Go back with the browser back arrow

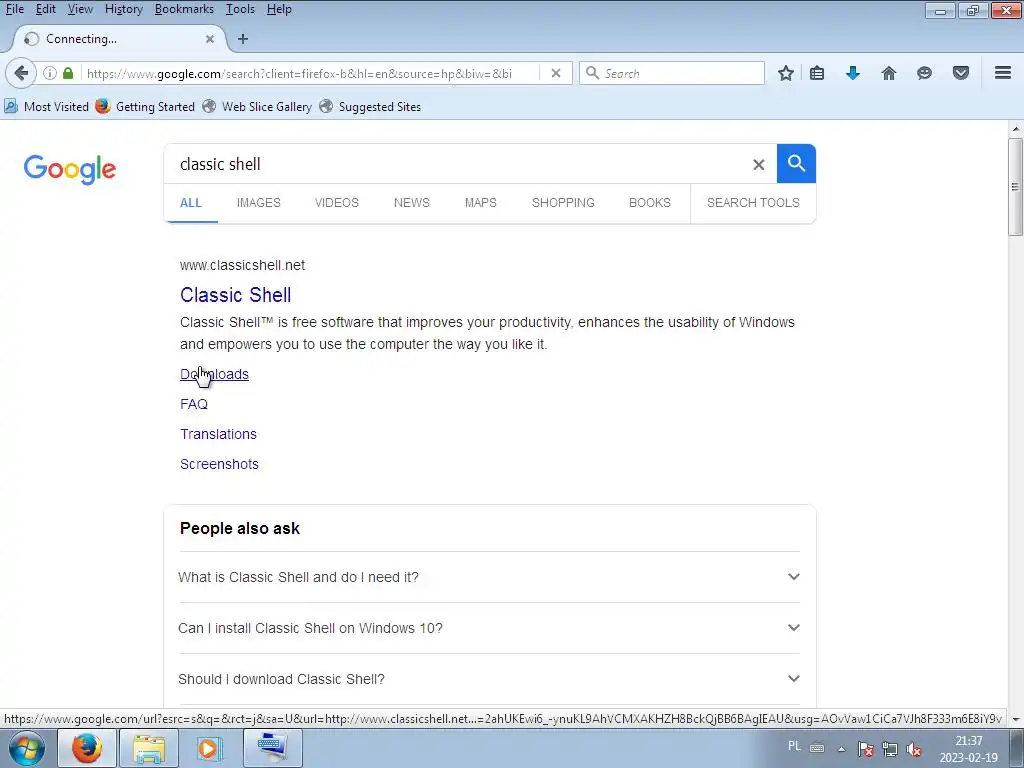pyautogui.click(x=21, y=73)
